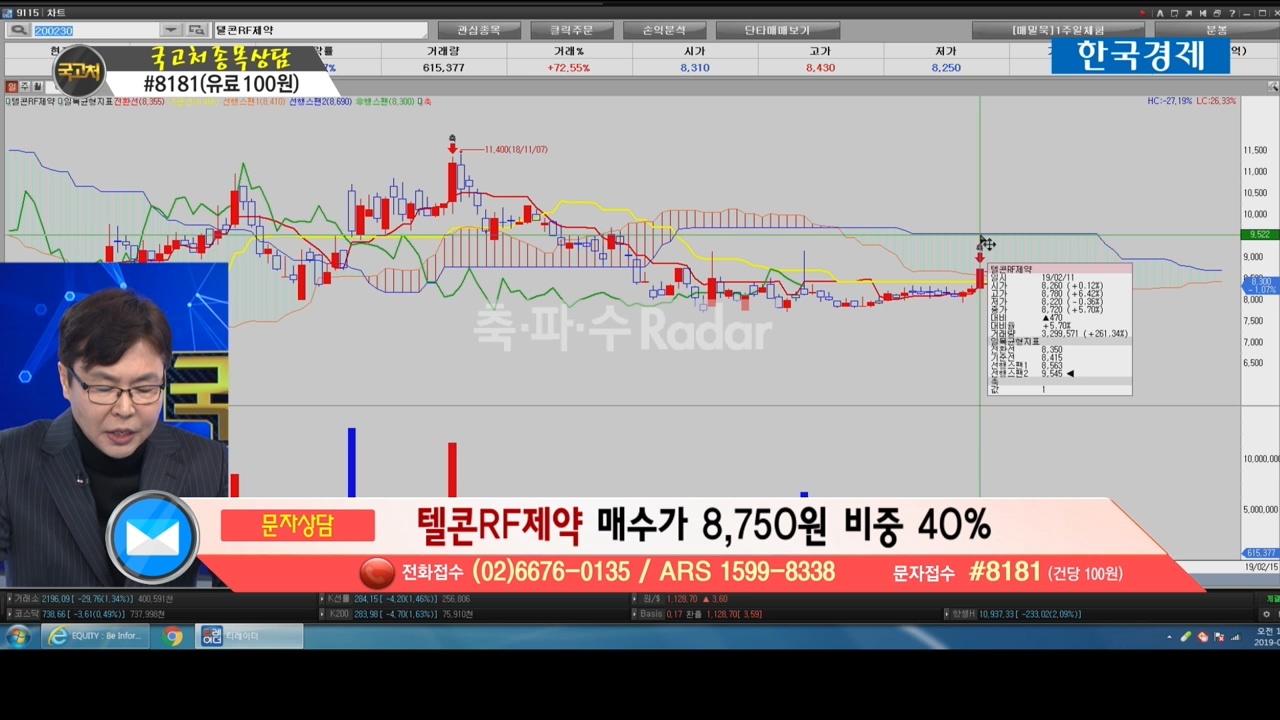The height and width of the screenshot is (720, 1280).
Task: Click the stock search magnifier icon
Action: click(x=19, y=31)
